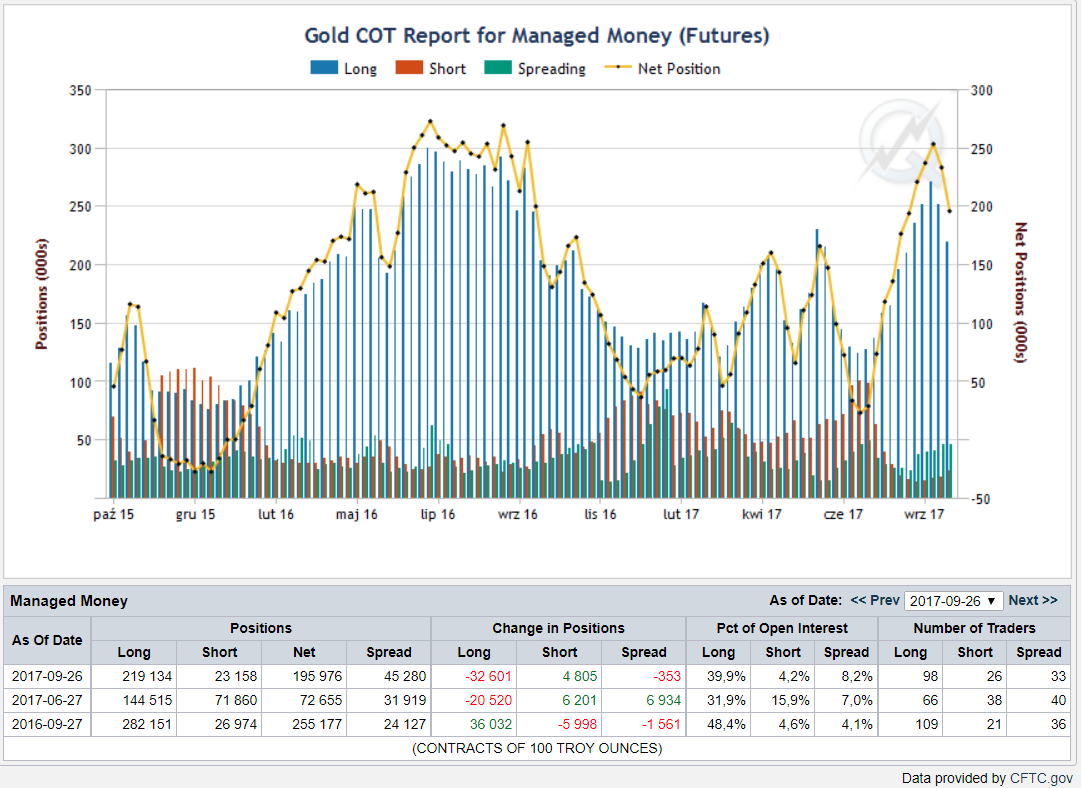The width and height of the screenshot is (1082, 788).
Task: Click the 2017-06-27 date row cell
Action: pos(47,700)
